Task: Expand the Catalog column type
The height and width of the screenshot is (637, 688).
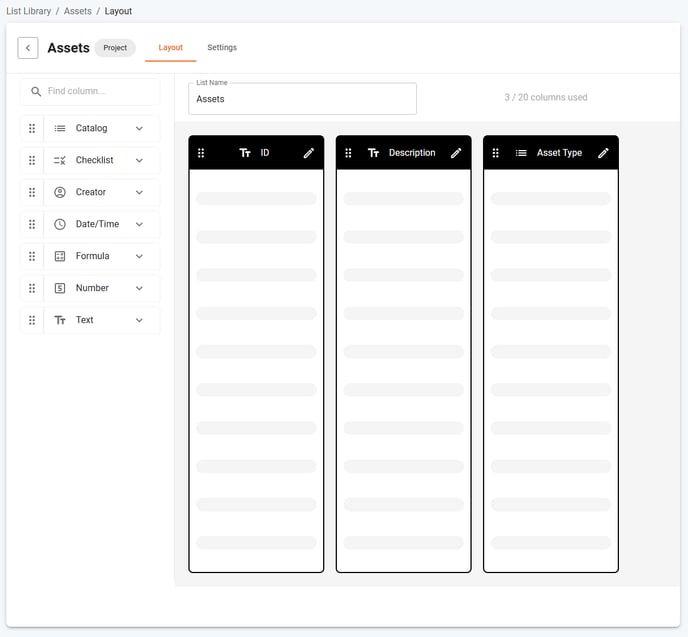Action: (x=139, y=129)
